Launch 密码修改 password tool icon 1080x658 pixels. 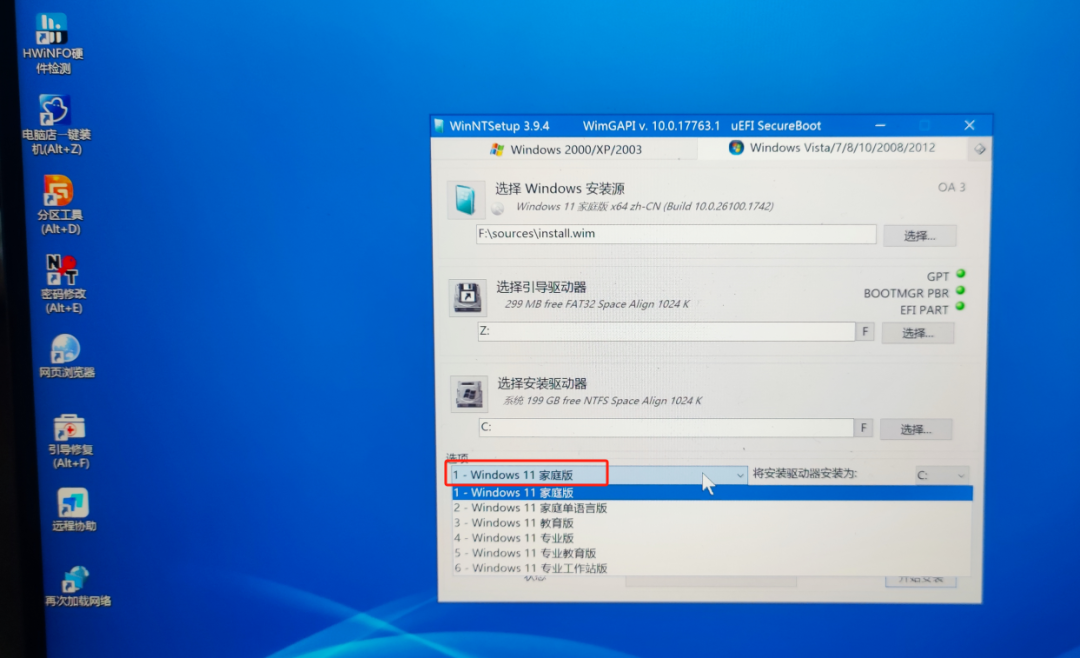pos(62,269)
